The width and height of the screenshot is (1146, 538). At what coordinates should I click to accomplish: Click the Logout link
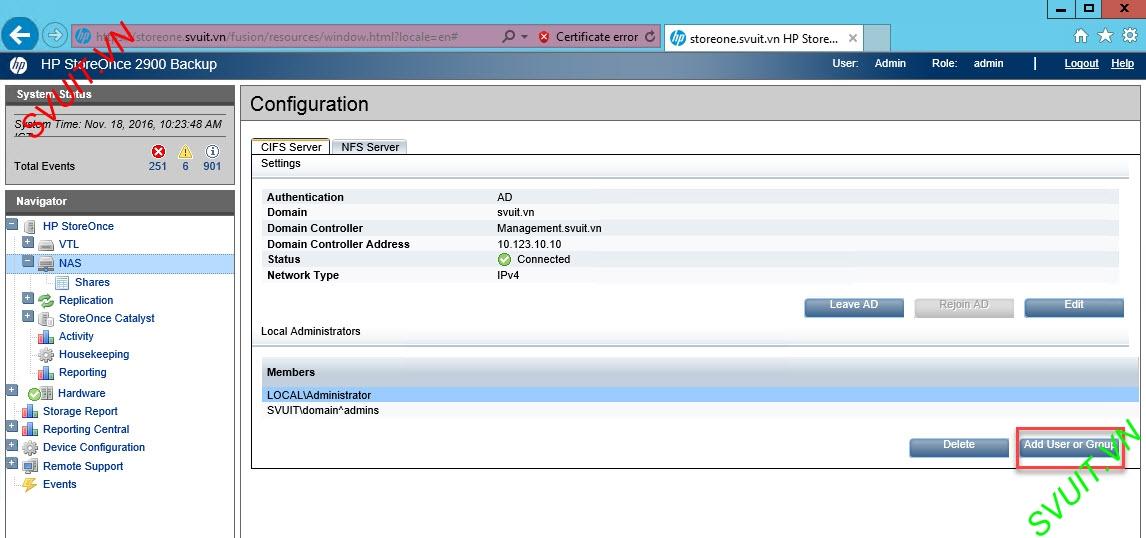point(1081,64)
